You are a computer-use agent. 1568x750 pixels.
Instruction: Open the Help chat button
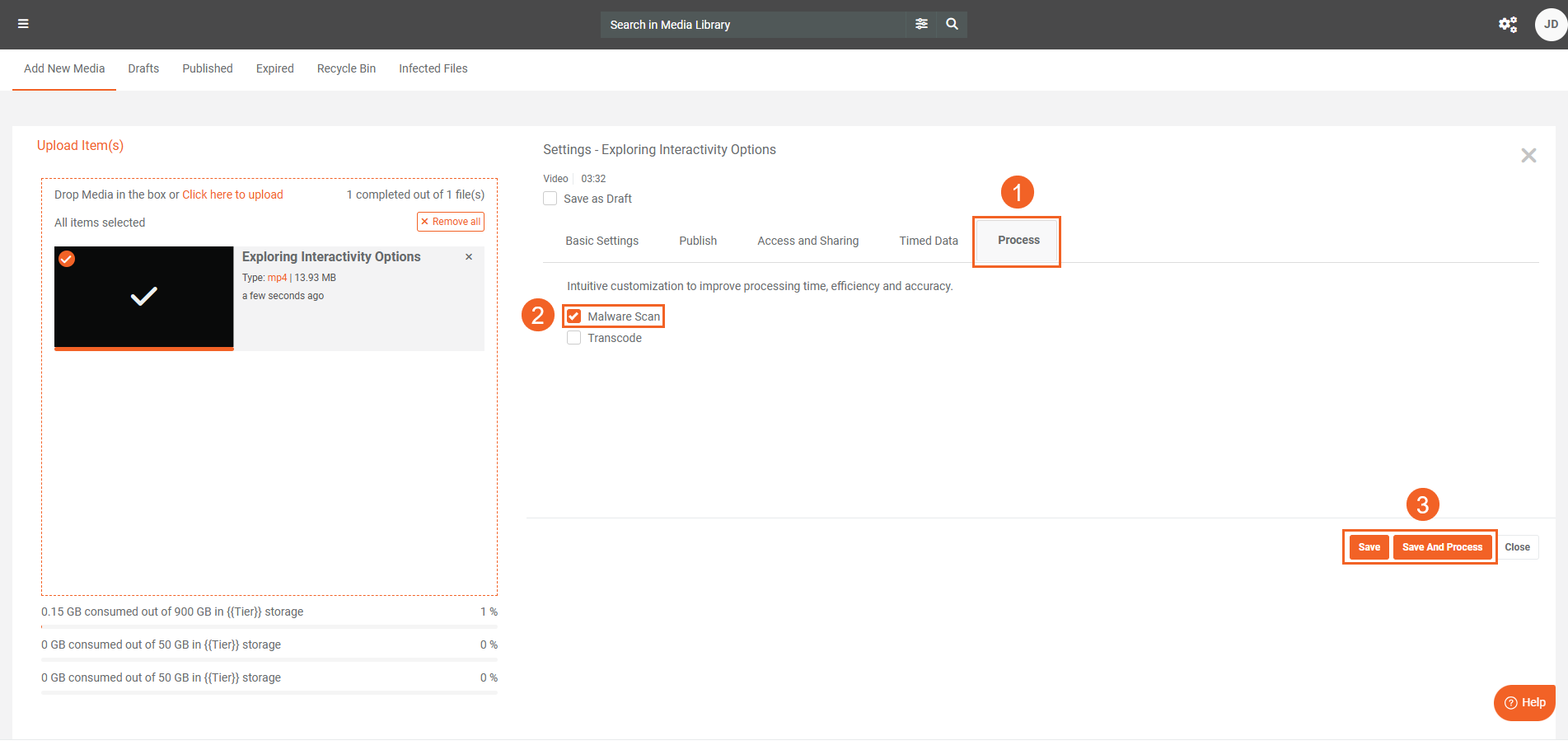1524,702
